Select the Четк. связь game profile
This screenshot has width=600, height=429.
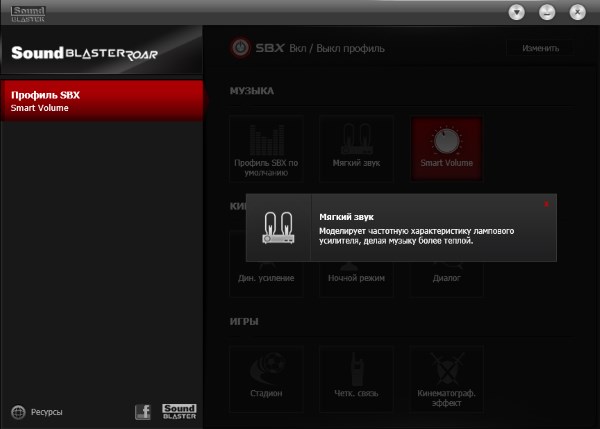[356, 379]
